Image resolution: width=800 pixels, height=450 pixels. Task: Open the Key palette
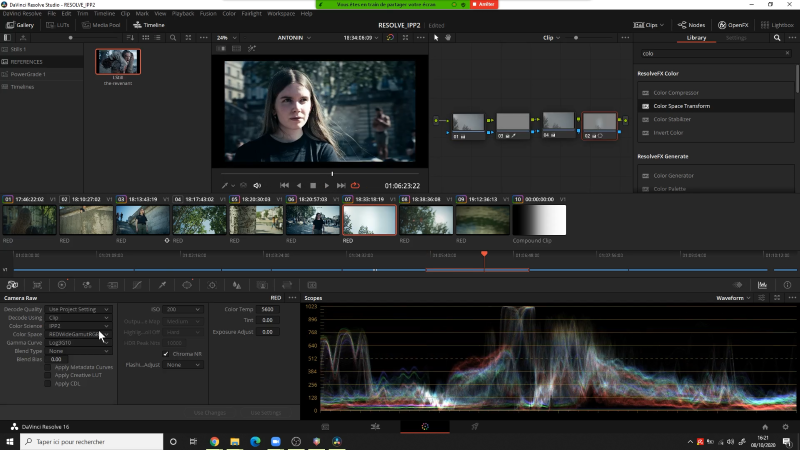tap(262, 285)
